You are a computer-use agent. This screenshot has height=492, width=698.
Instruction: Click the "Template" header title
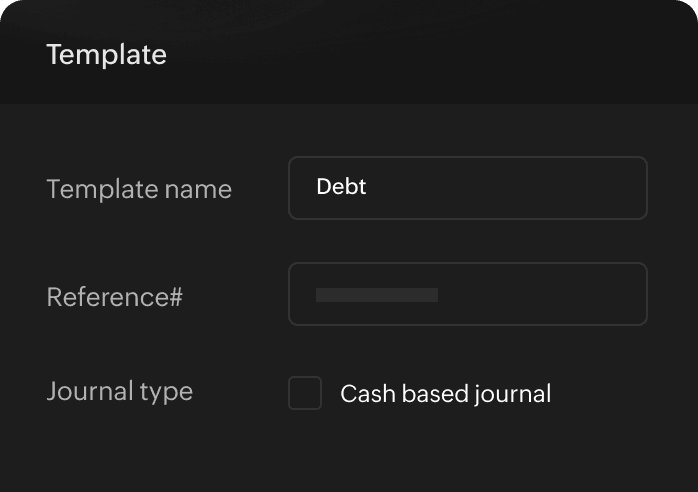[x=106, y=54]
